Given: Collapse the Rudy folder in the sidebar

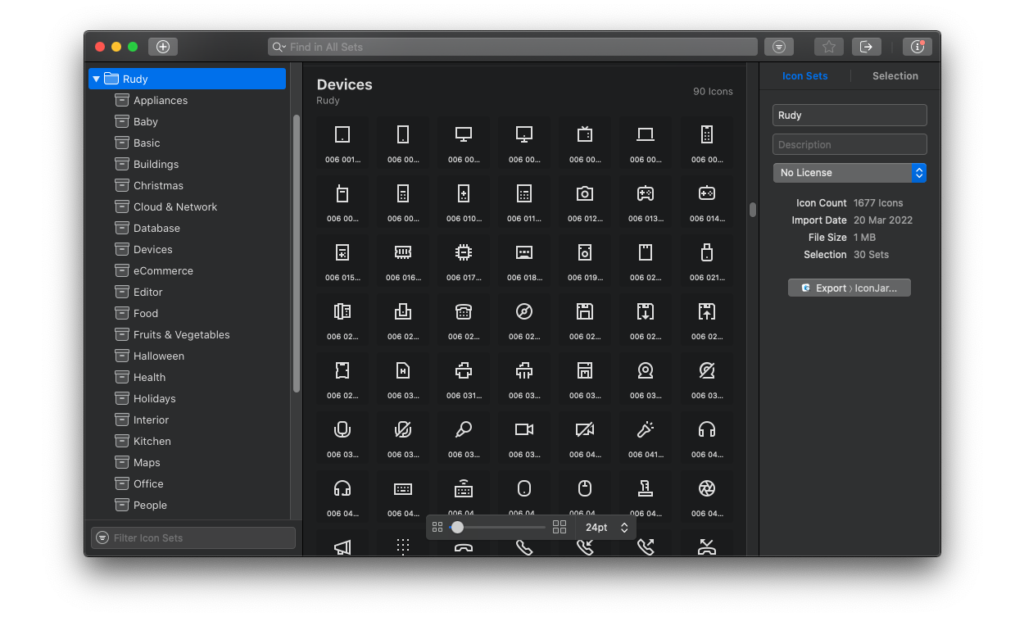Looking at the screenshot, I should [x=97, y=78].
